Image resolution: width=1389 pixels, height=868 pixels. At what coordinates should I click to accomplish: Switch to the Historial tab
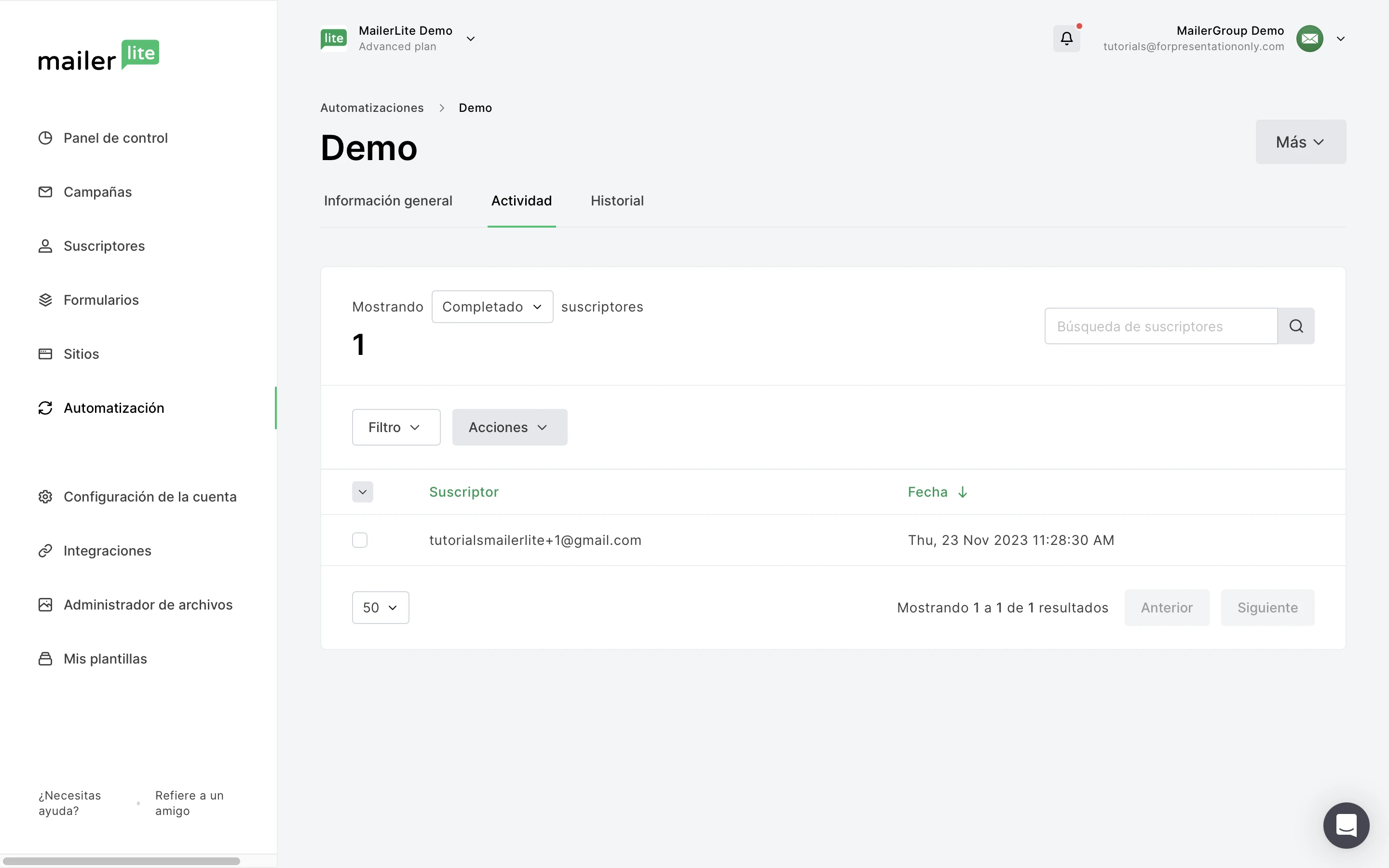tap(617, 200)
